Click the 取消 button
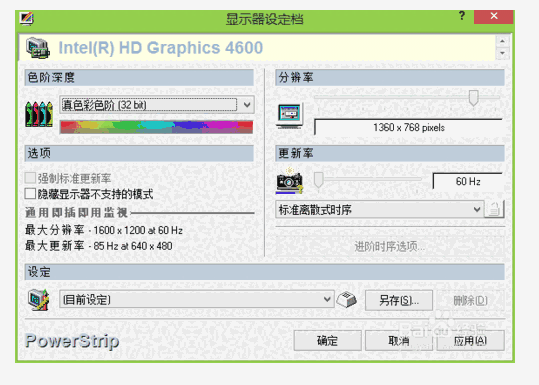The width and height of the screenshot is (539, 385). [399, 341]
